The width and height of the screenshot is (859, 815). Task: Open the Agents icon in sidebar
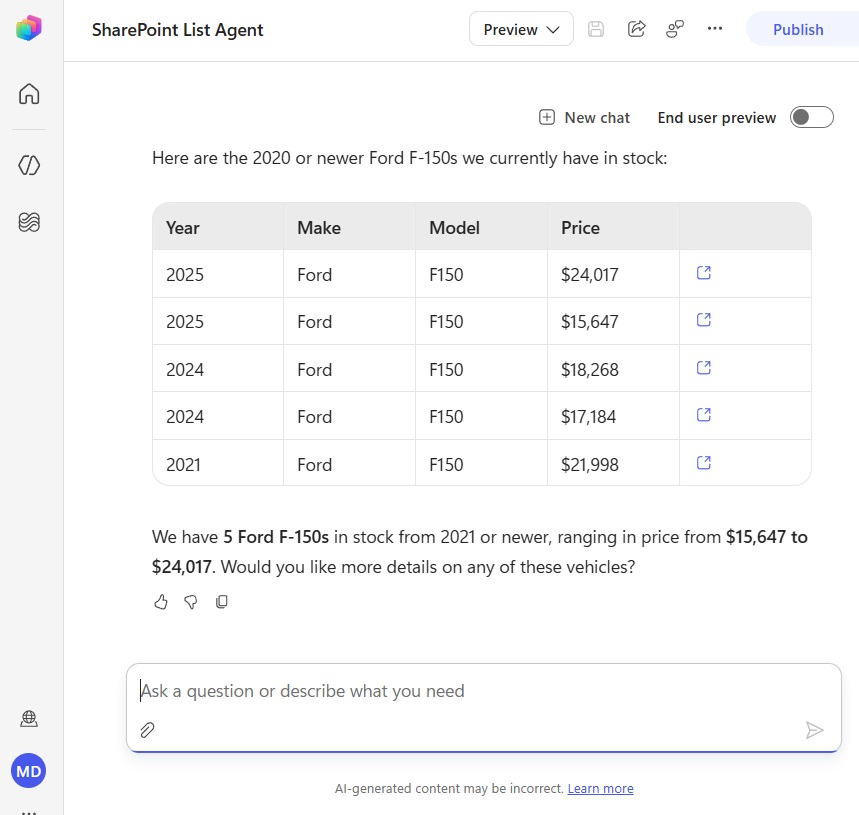[x=29, y=165]
